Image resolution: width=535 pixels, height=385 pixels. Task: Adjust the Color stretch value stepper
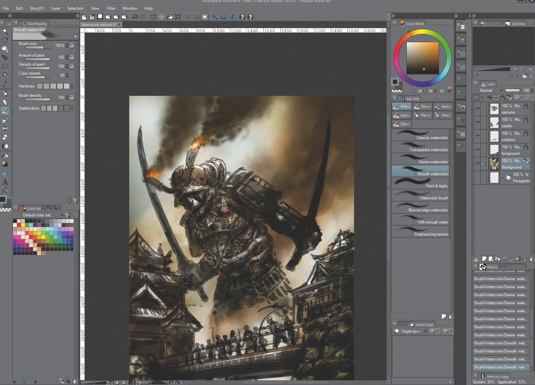click(x=67, y=75)
